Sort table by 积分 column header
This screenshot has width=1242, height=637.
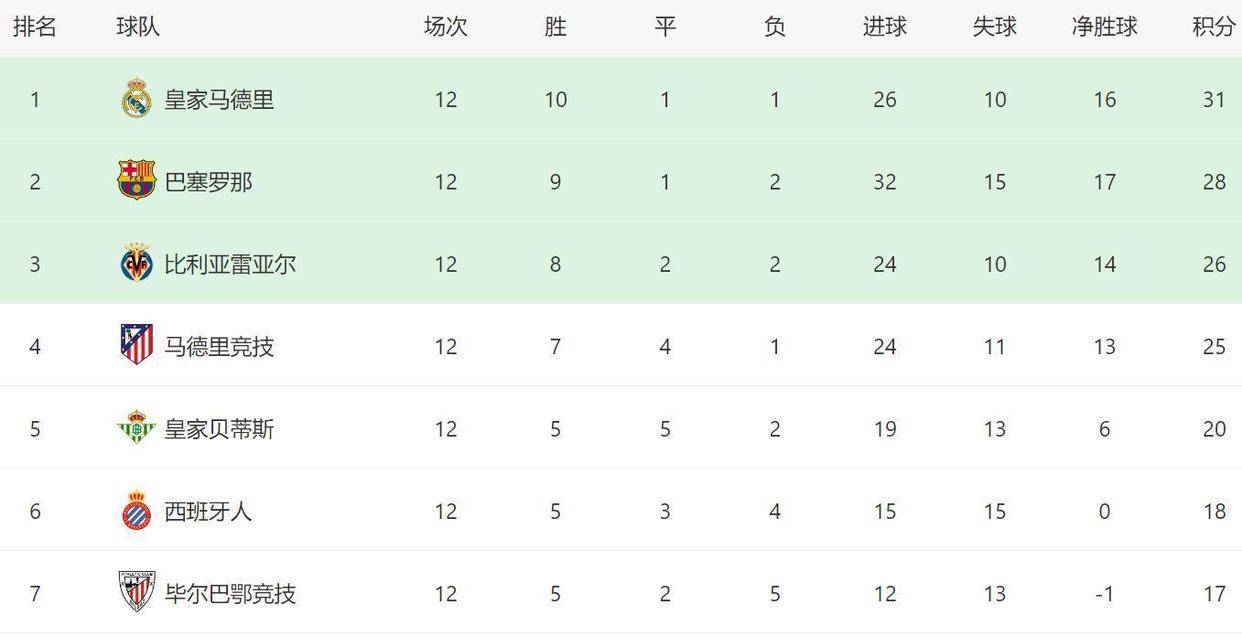click(1213, 27)
